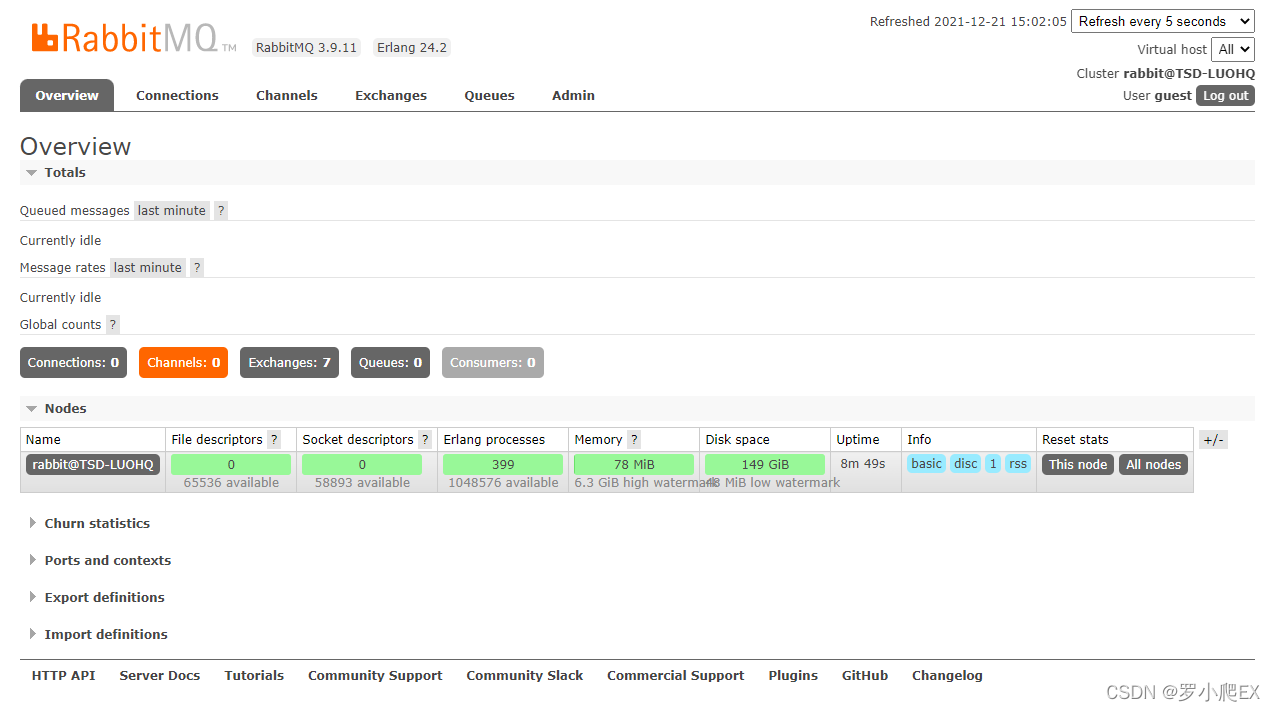Reset stats for All nodes

[1154, 465]
